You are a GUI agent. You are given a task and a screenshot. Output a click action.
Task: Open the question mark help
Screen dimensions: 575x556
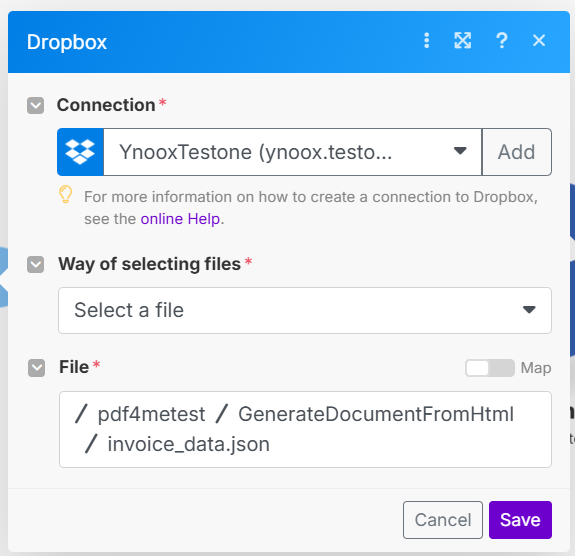tap(502, 40)
